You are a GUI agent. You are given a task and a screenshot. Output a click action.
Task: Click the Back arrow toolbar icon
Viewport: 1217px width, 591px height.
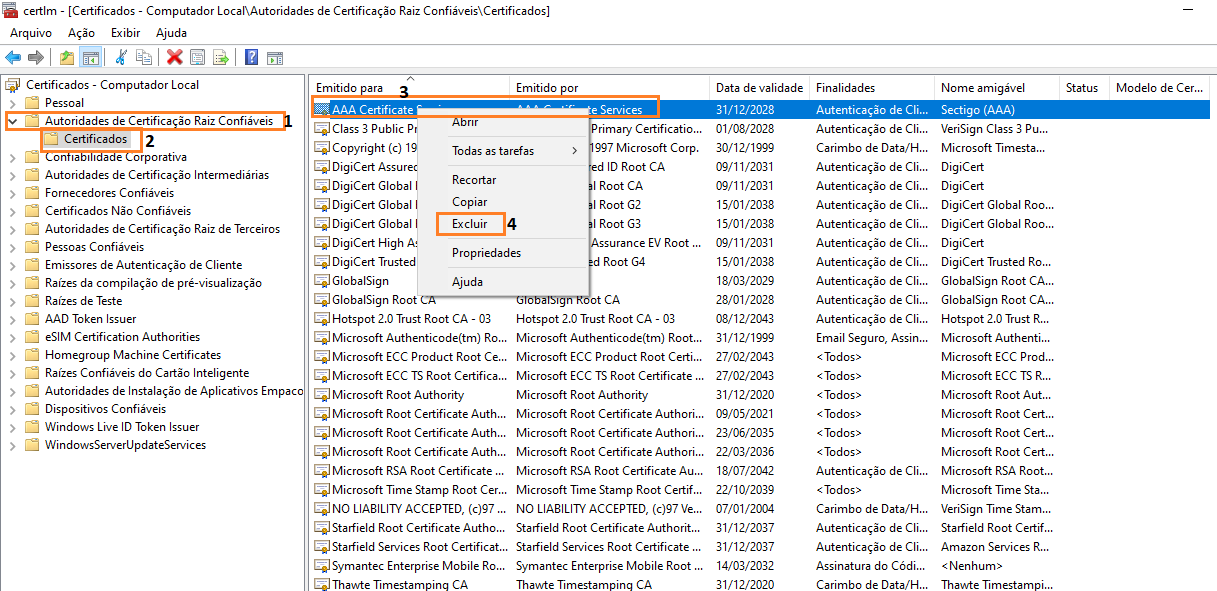pos(13,57)
